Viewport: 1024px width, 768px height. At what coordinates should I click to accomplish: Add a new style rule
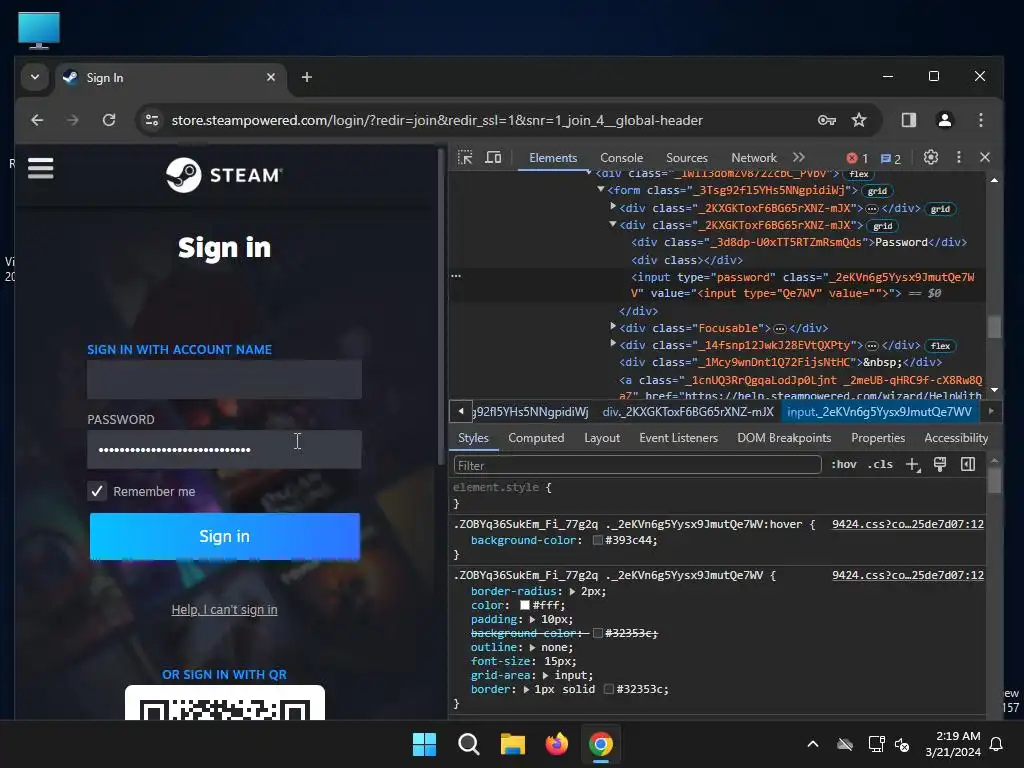912,464
